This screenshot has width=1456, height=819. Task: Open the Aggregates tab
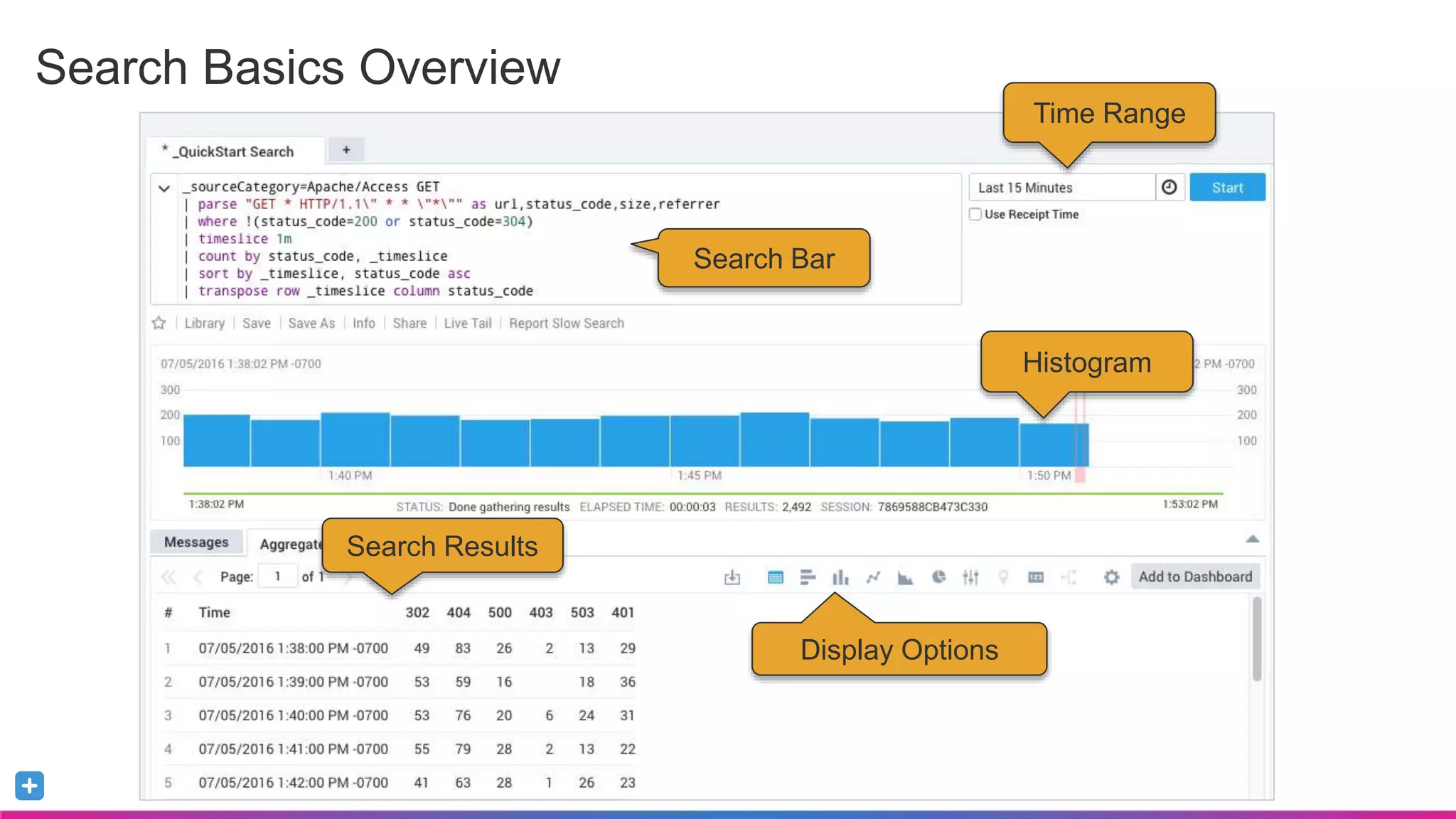(x=290, y=544)
